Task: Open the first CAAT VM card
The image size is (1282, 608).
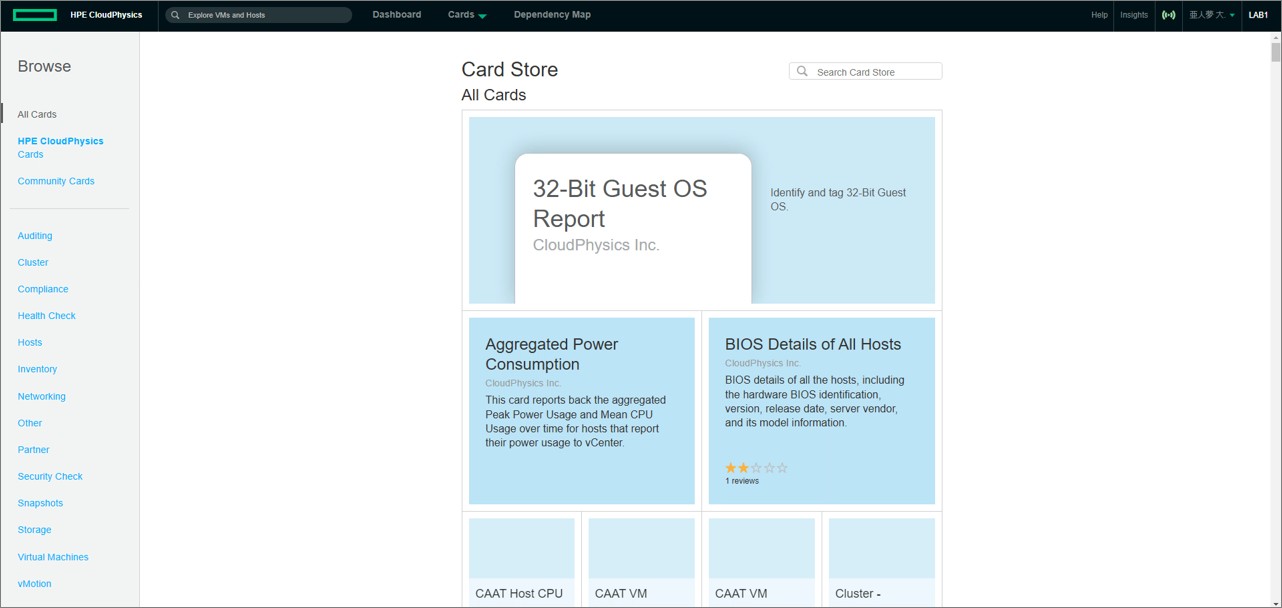Action: pyautogui.click(x=642, y=562)
